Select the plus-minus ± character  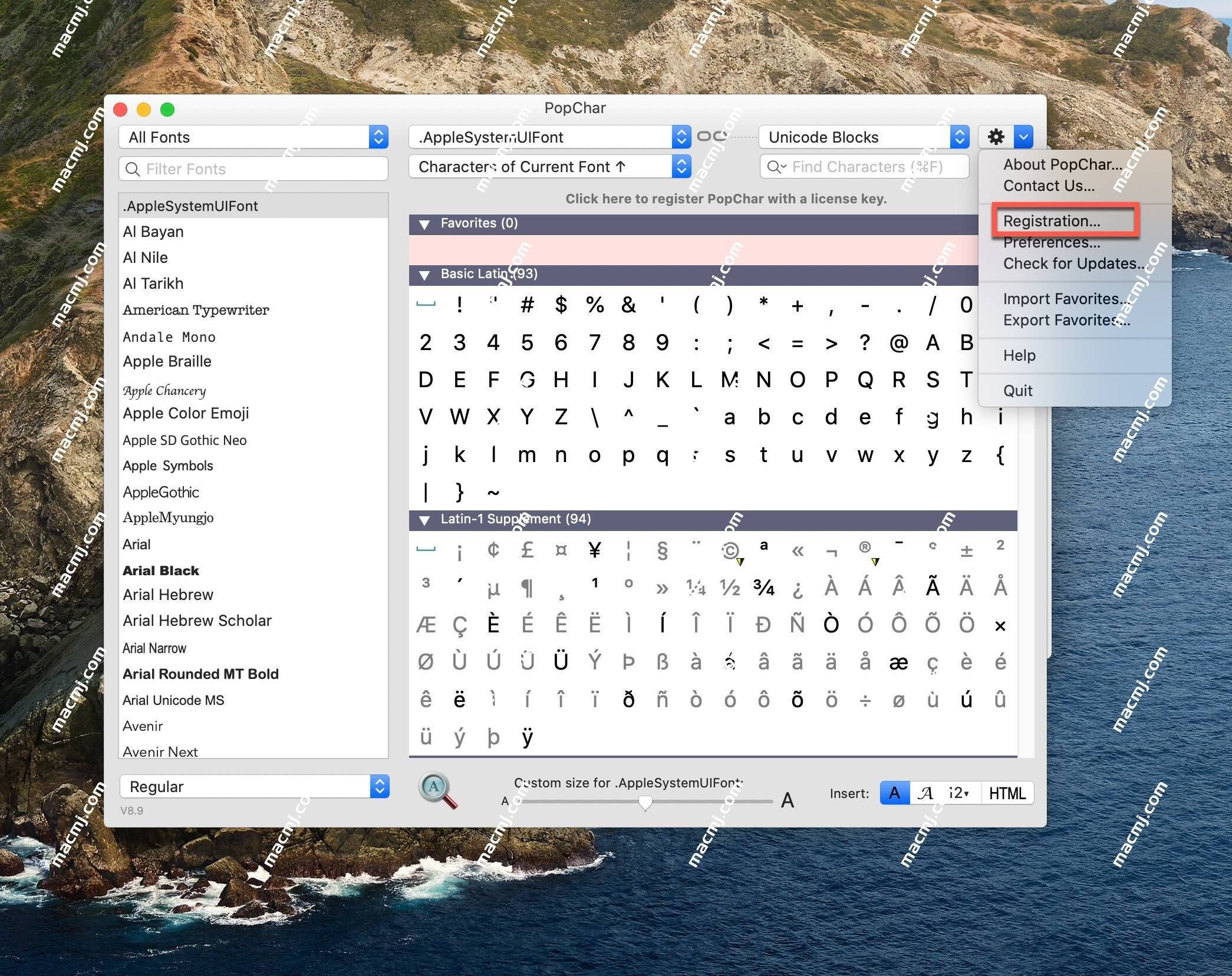tap(967, 550)
